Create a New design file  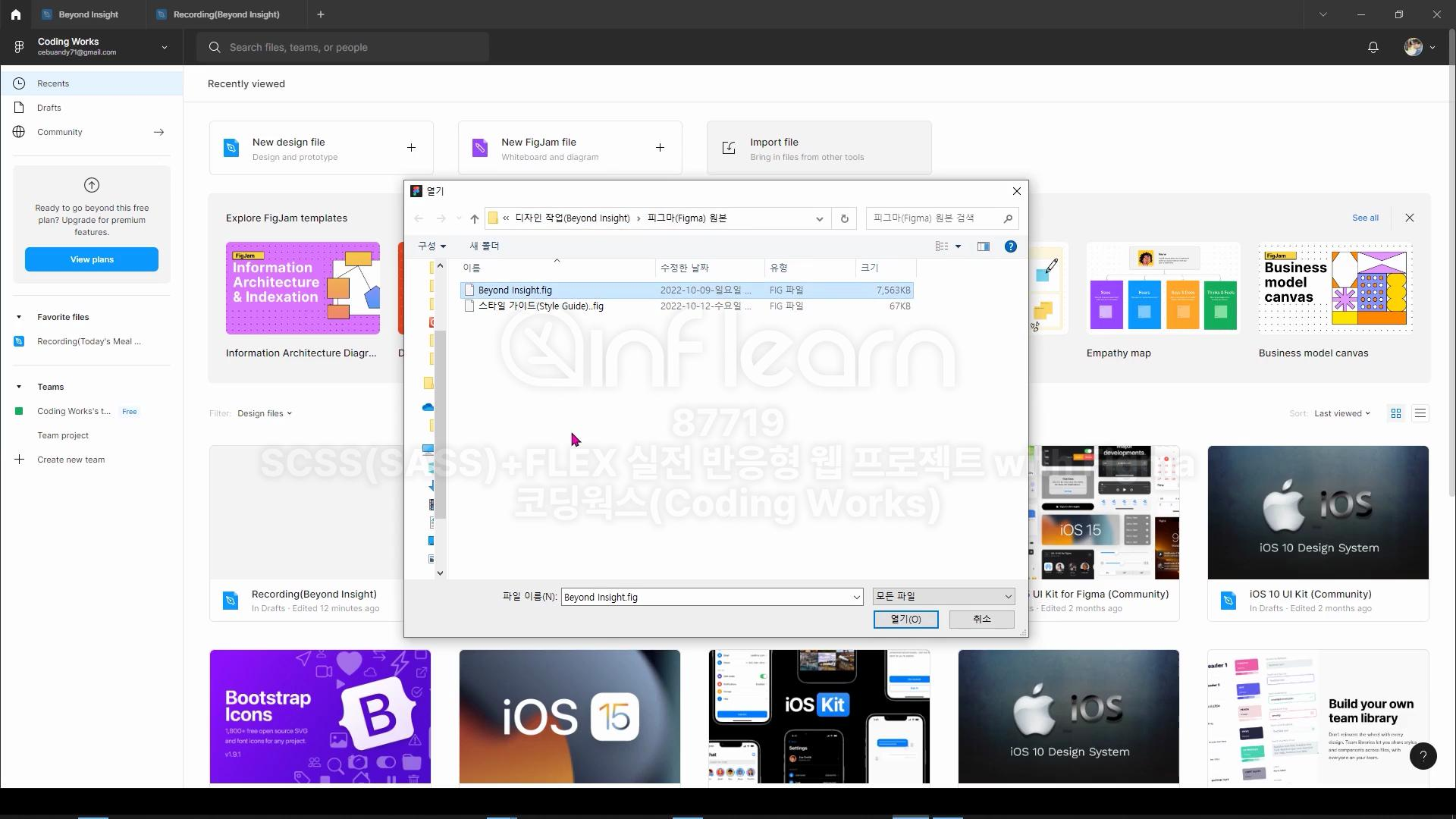322,148
